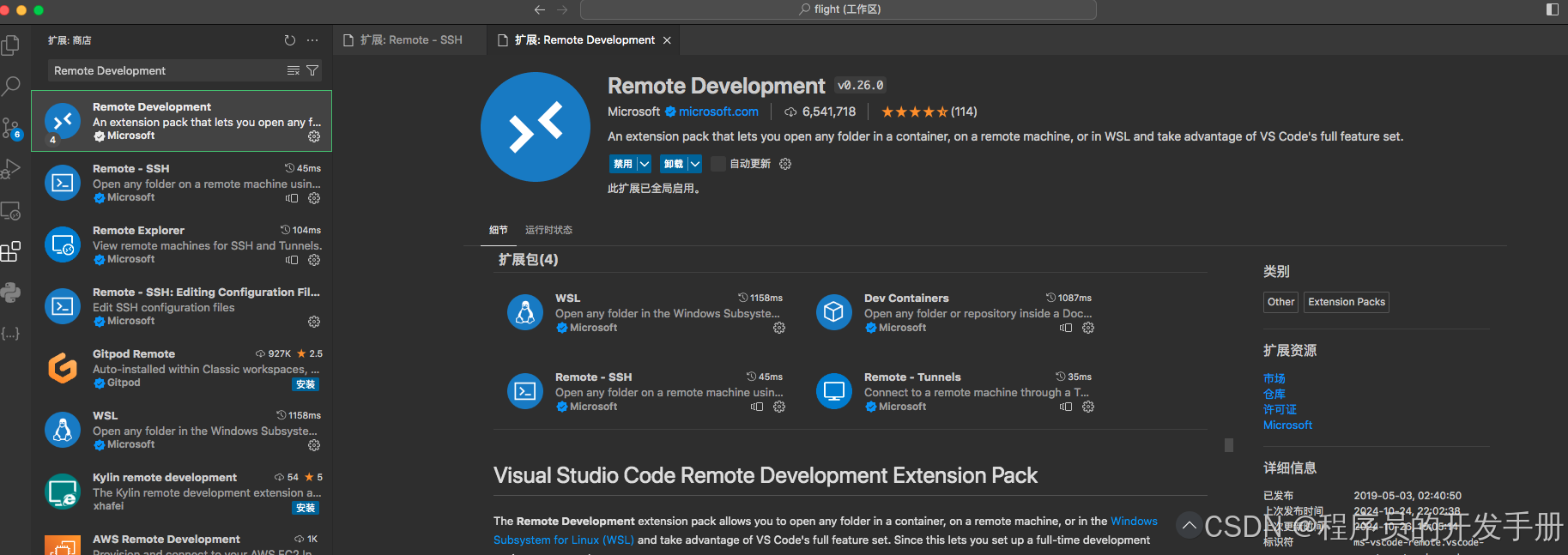Open Source Control view with 6 badge
The height and width of the screenshot is (555, 1568).
(x=11, y=129)
